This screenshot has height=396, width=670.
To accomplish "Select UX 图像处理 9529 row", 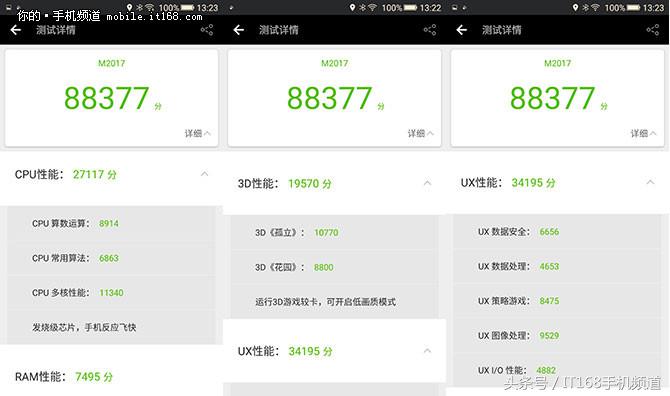I will point(557,335).
